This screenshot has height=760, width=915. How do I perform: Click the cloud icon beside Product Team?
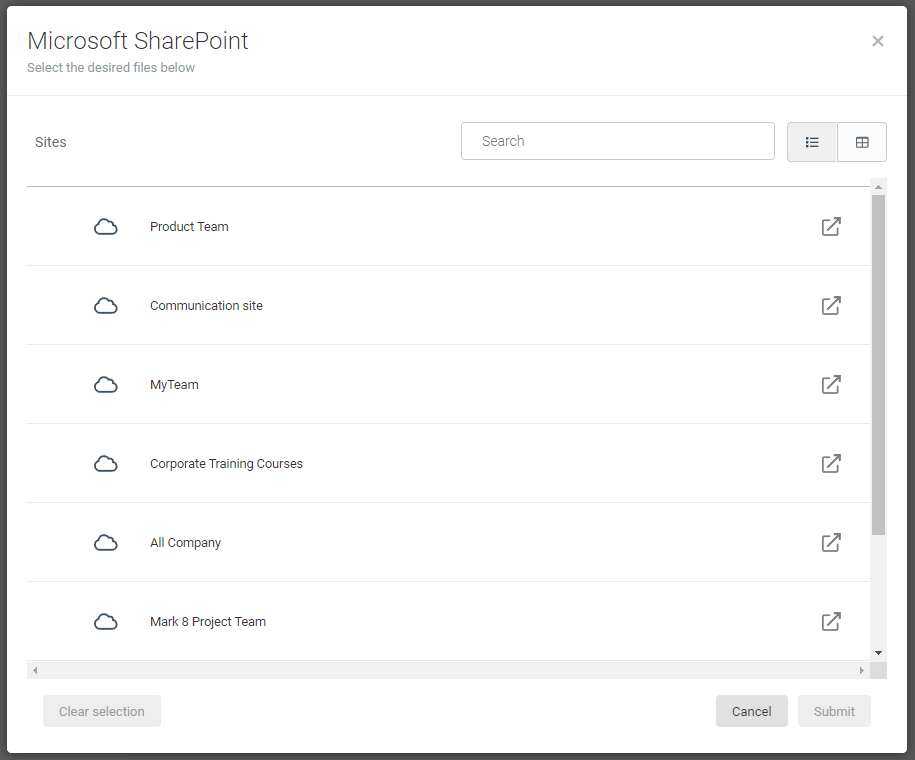coord(106,227)
